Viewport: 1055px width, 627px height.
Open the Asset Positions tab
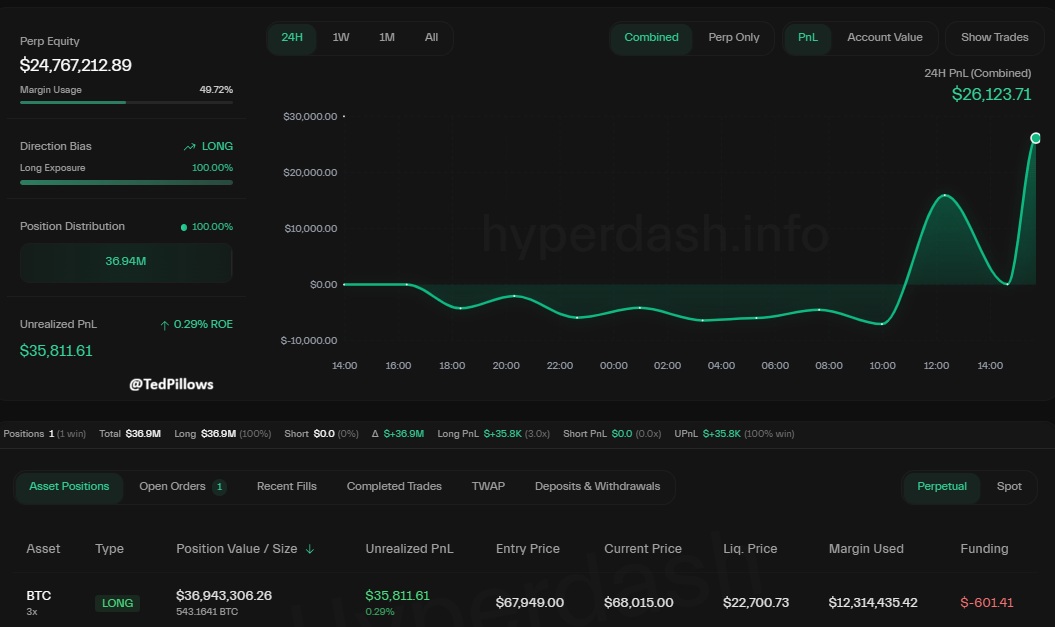tap(69, 486)
